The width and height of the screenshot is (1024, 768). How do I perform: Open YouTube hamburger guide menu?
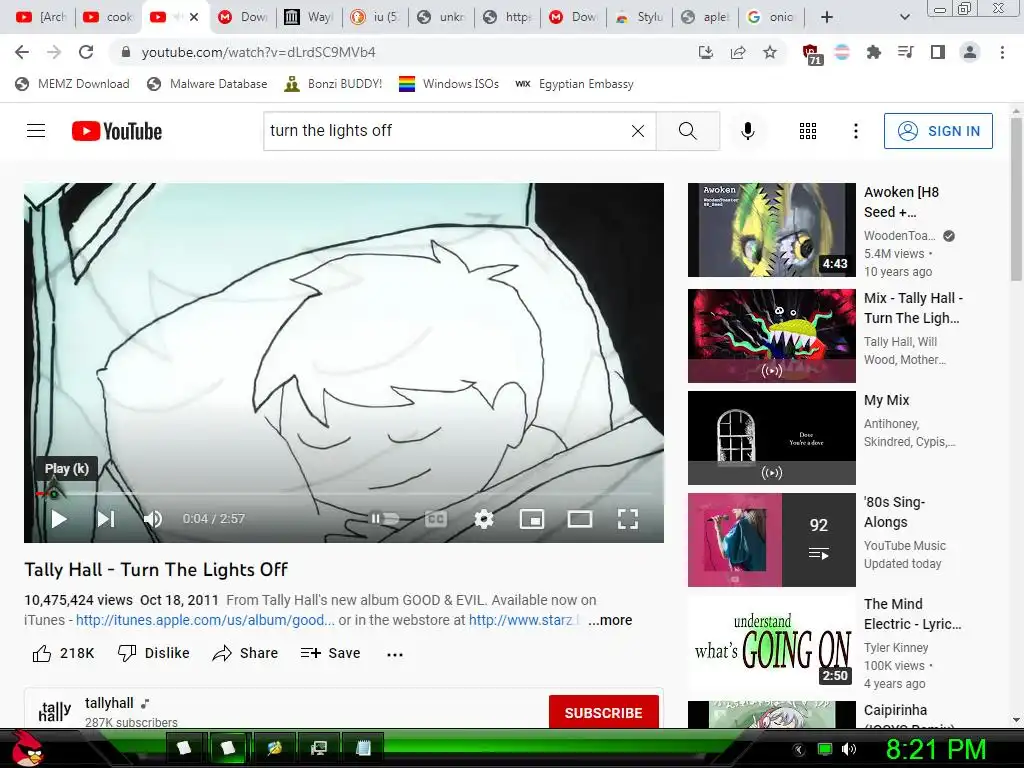pos(36,131)
